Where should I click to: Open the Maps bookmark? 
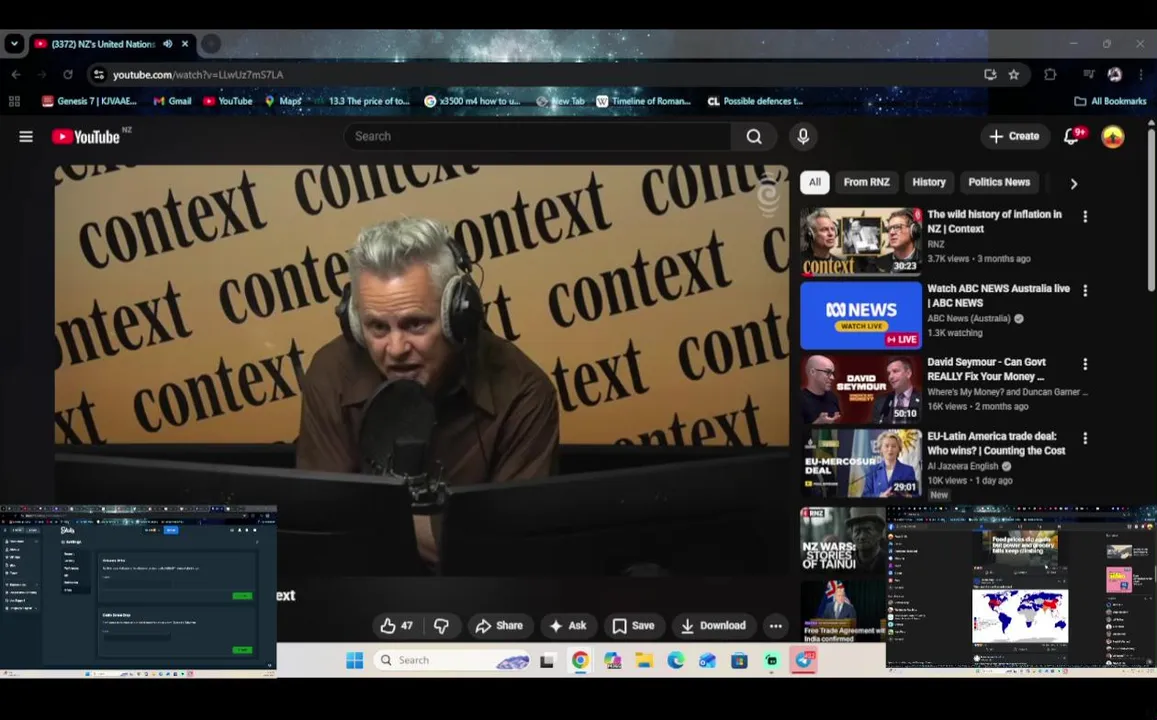point(283,101)
